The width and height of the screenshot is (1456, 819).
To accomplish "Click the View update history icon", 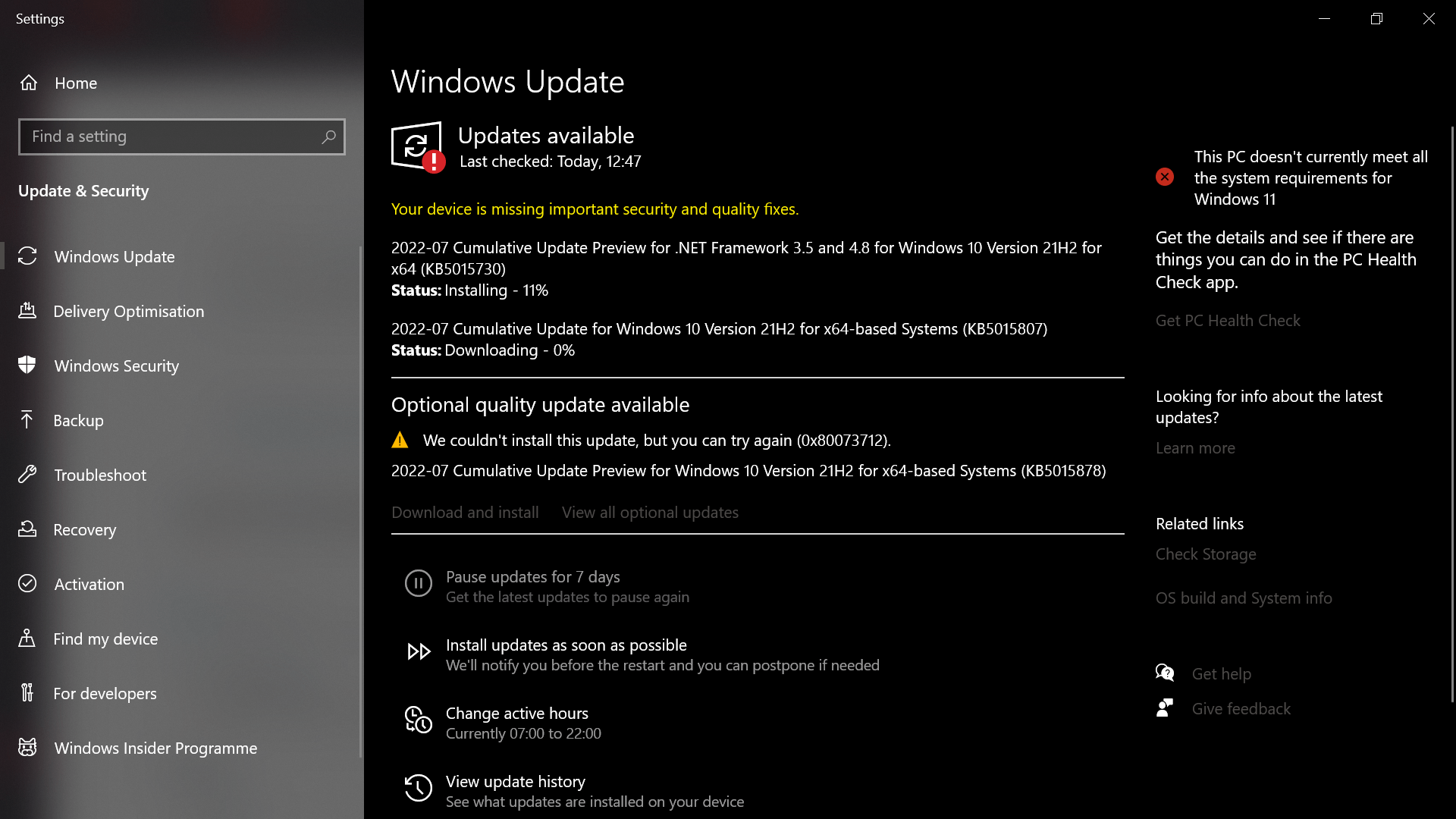I will pos(419,788).
